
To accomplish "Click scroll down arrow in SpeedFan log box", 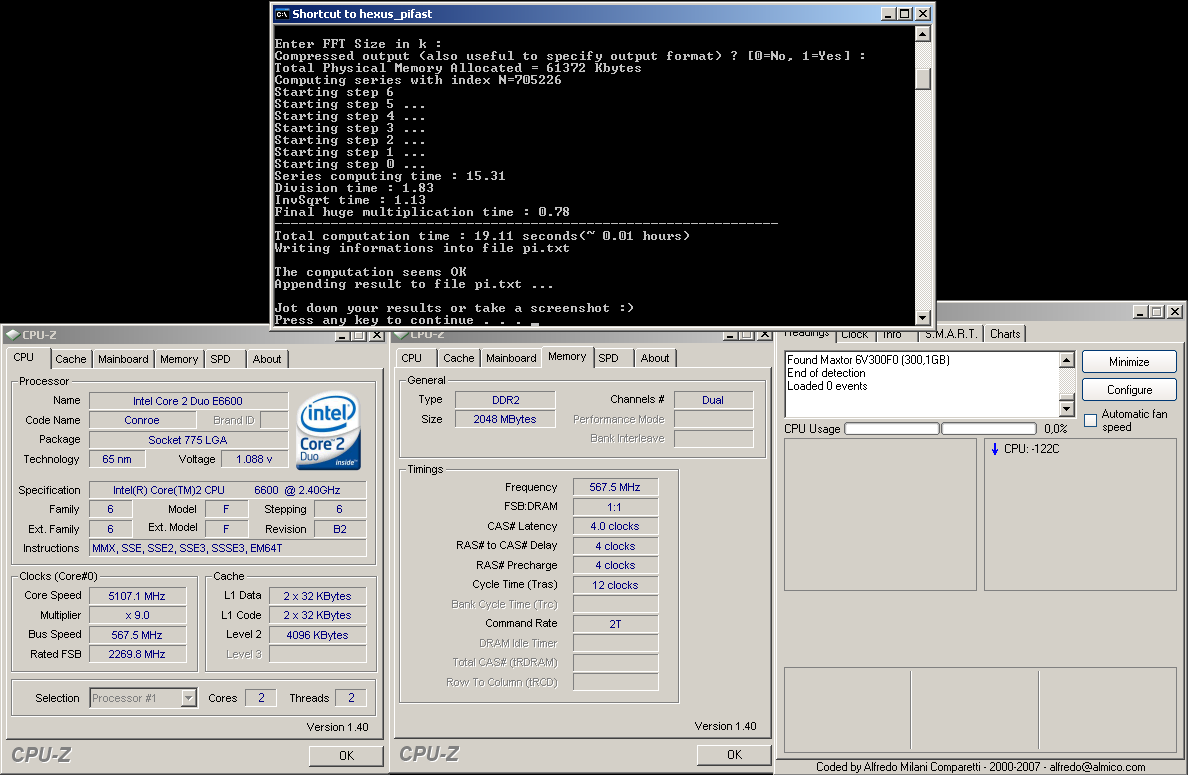I will click(x=1067, y=408).
